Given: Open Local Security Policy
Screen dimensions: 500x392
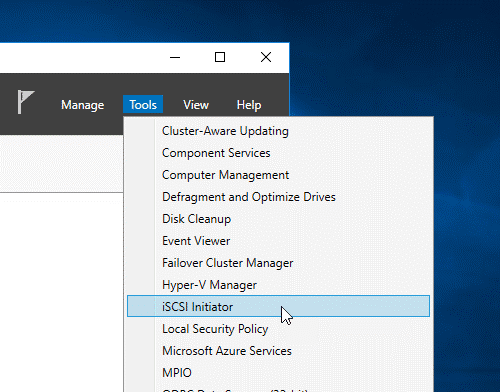Looking at the screenshot, I should point(278,329).
